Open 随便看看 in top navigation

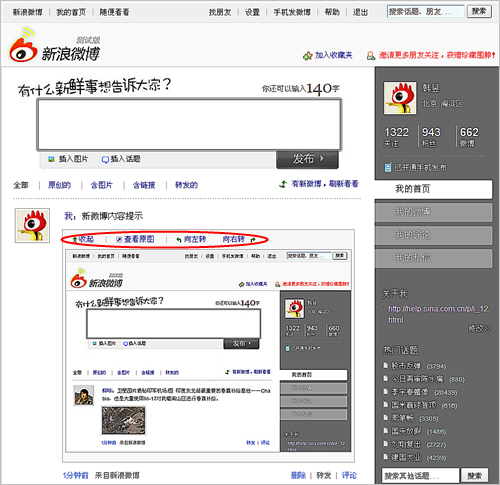[114, 12]
